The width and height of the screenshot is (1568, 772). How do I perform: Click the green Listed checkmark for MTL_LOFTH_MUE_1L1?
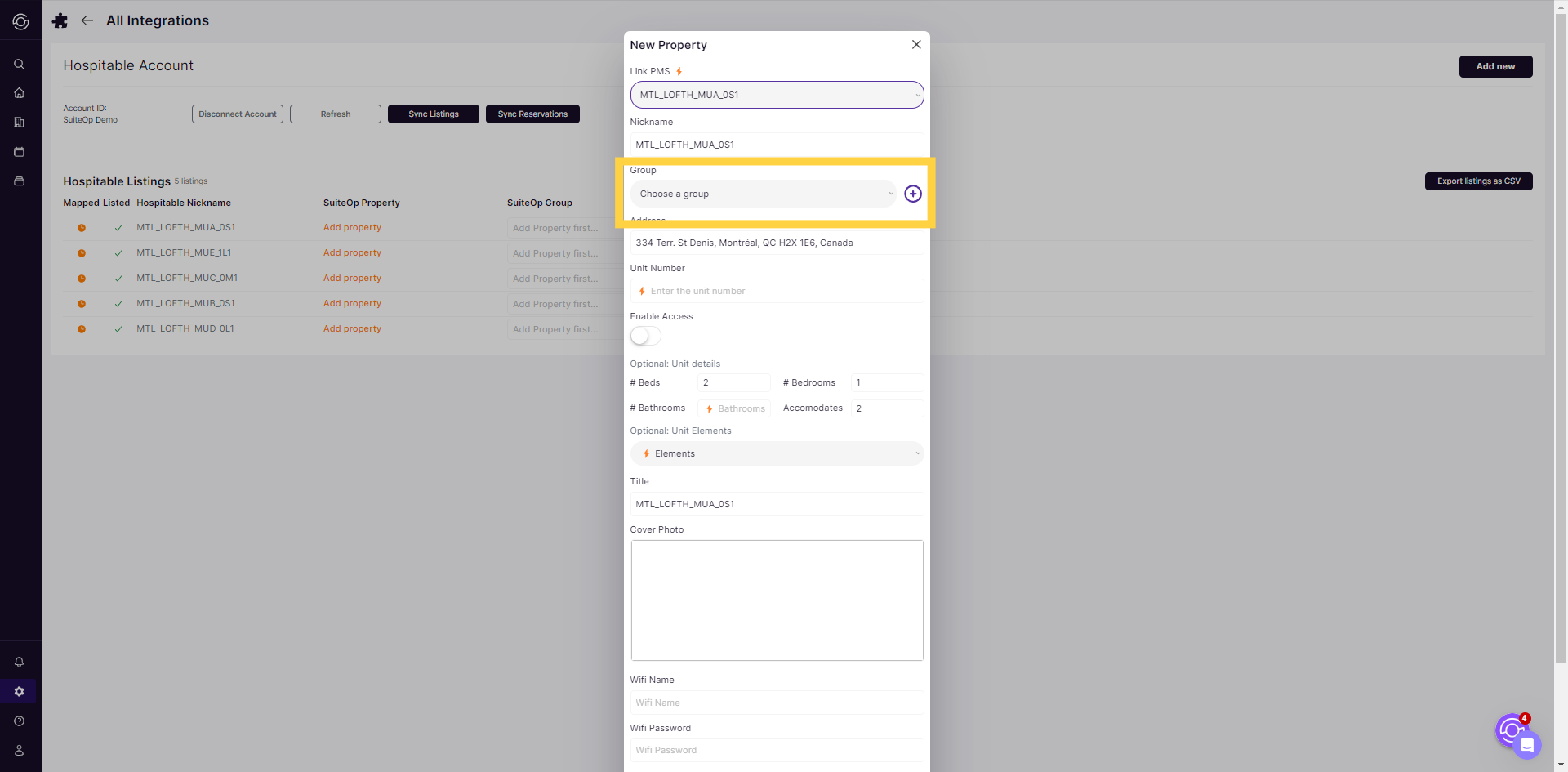tap(118, 252)
